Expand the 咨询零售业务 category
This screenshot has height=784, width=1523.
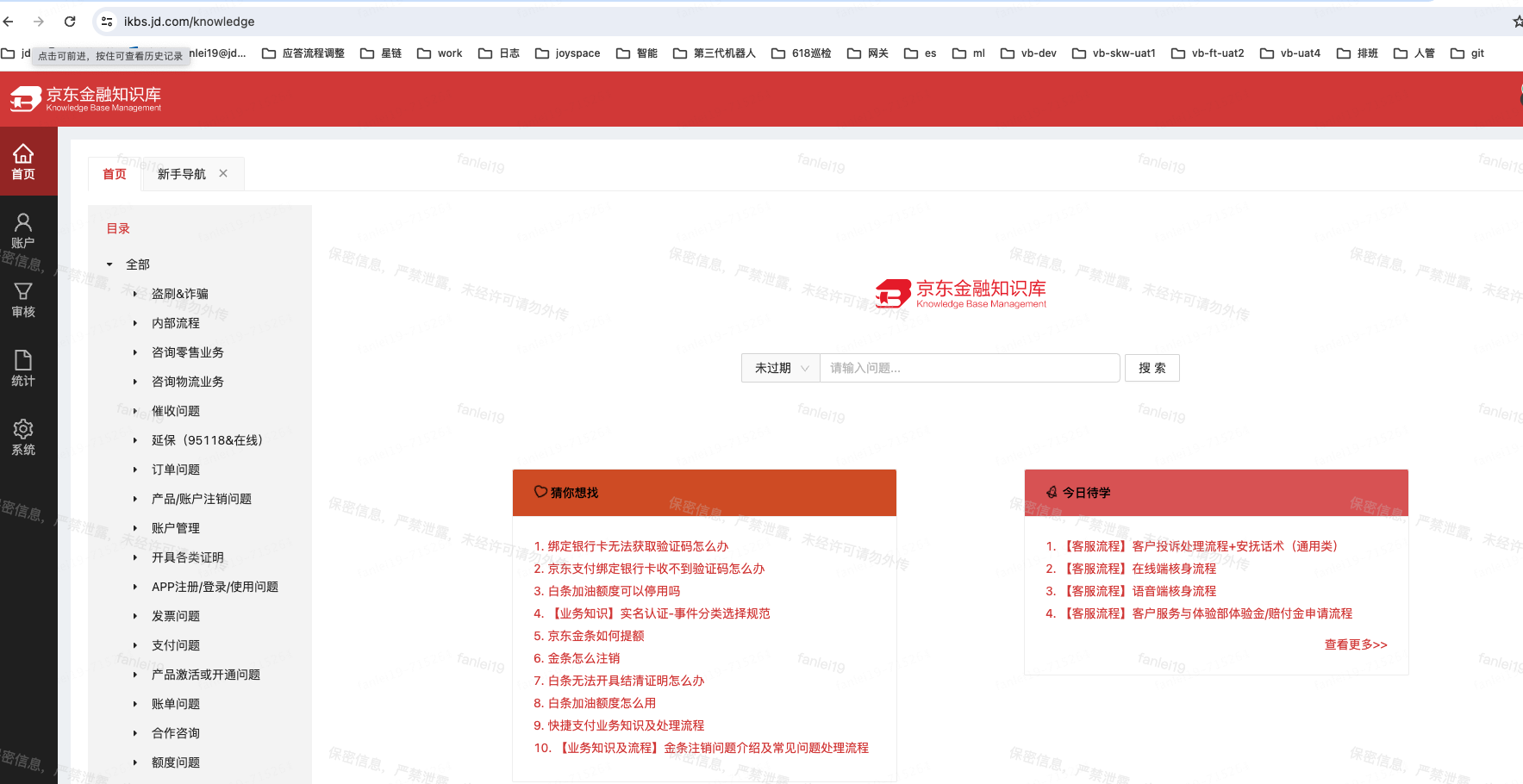pyautogui.click(x=135, y=352)
